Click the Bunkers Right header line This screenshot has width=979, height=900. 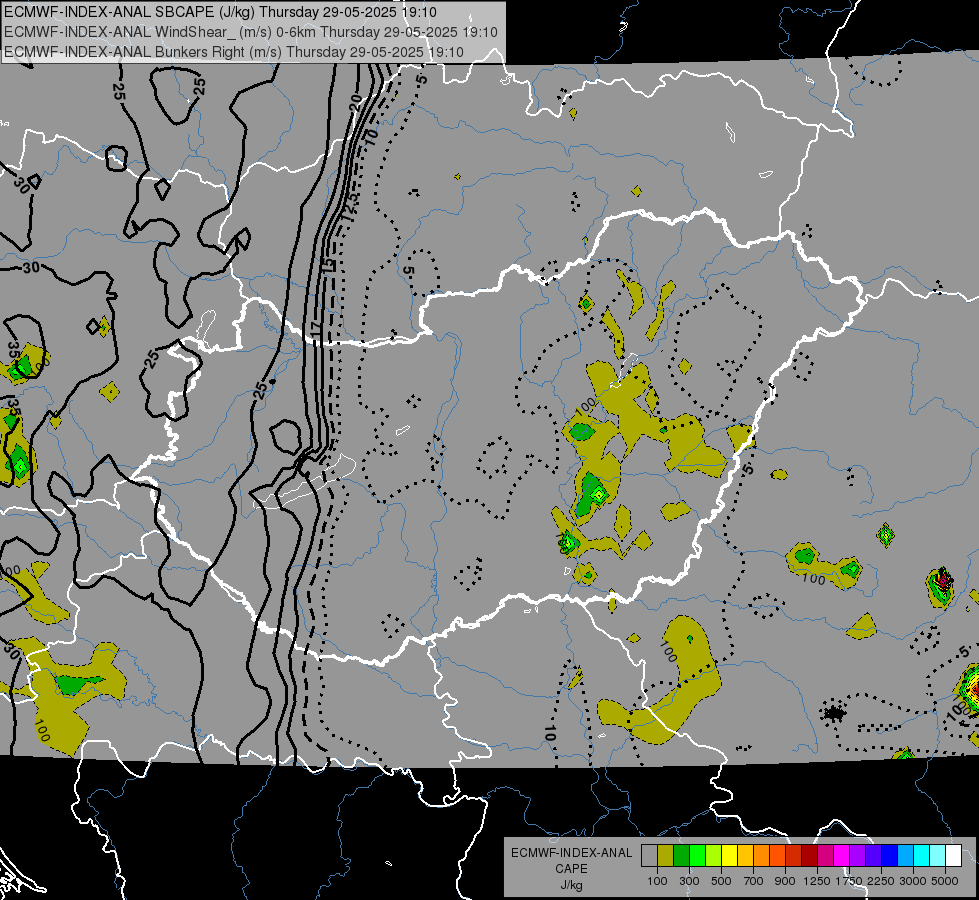click(x=234, y=52)
